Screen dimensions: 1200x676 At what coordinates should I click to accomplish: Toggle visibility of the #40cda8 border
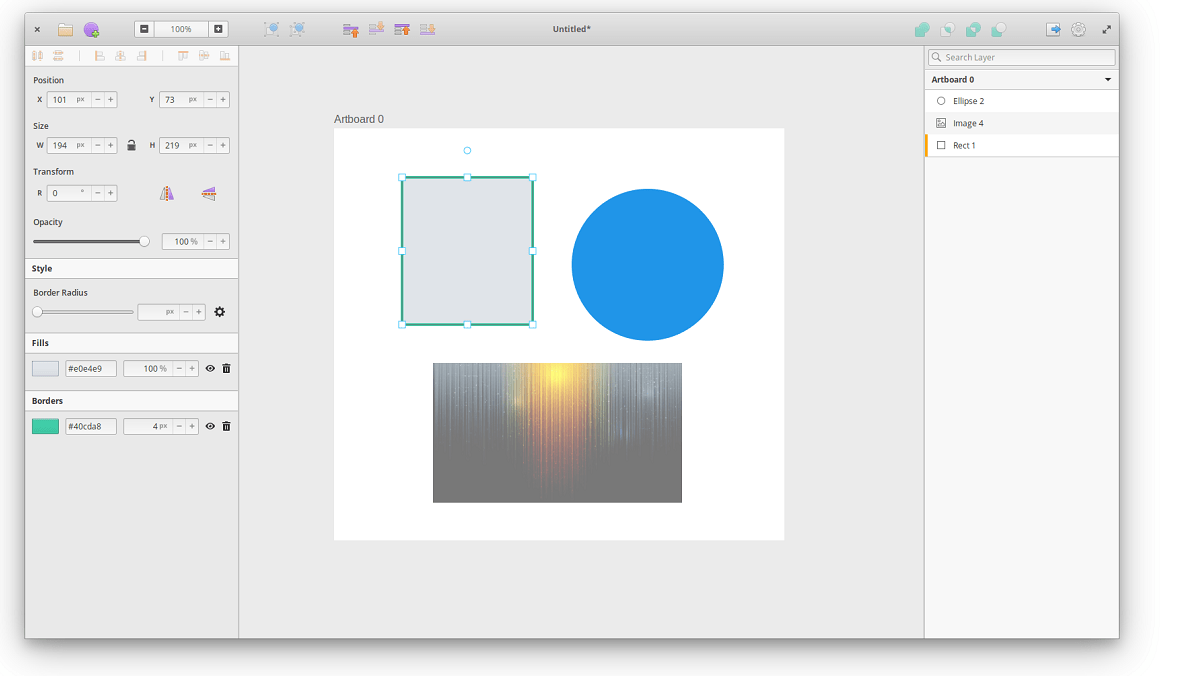(x=210, y=426)
